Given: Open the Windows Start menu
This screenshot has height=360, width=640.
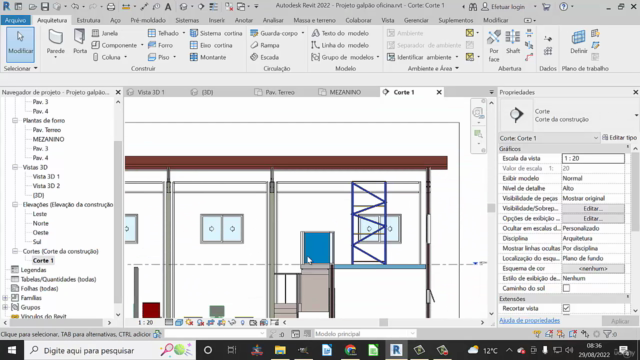Looking at the screenshot, I should (x=11, y=350).
